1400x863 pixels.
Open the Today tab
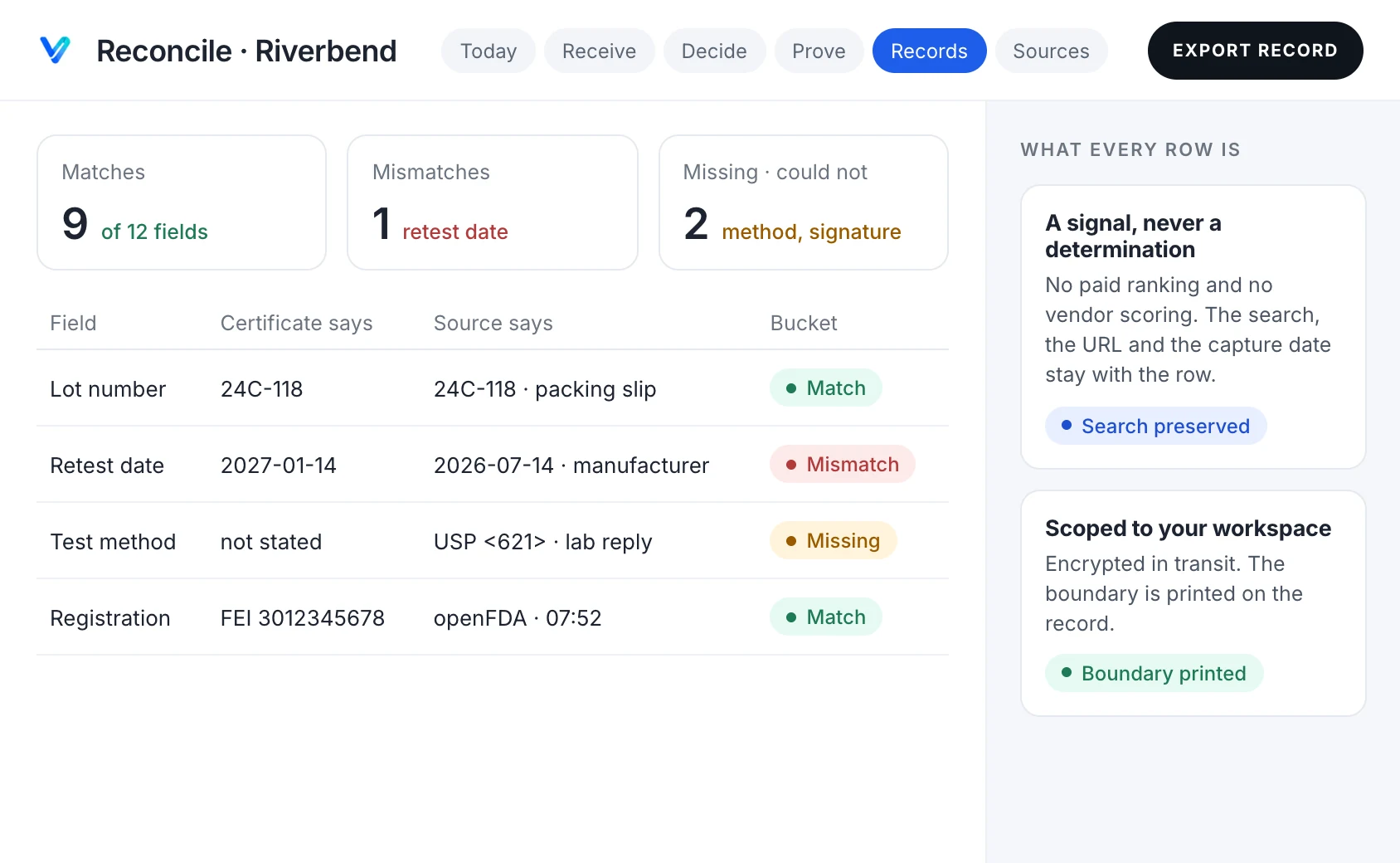click(489, 51)
